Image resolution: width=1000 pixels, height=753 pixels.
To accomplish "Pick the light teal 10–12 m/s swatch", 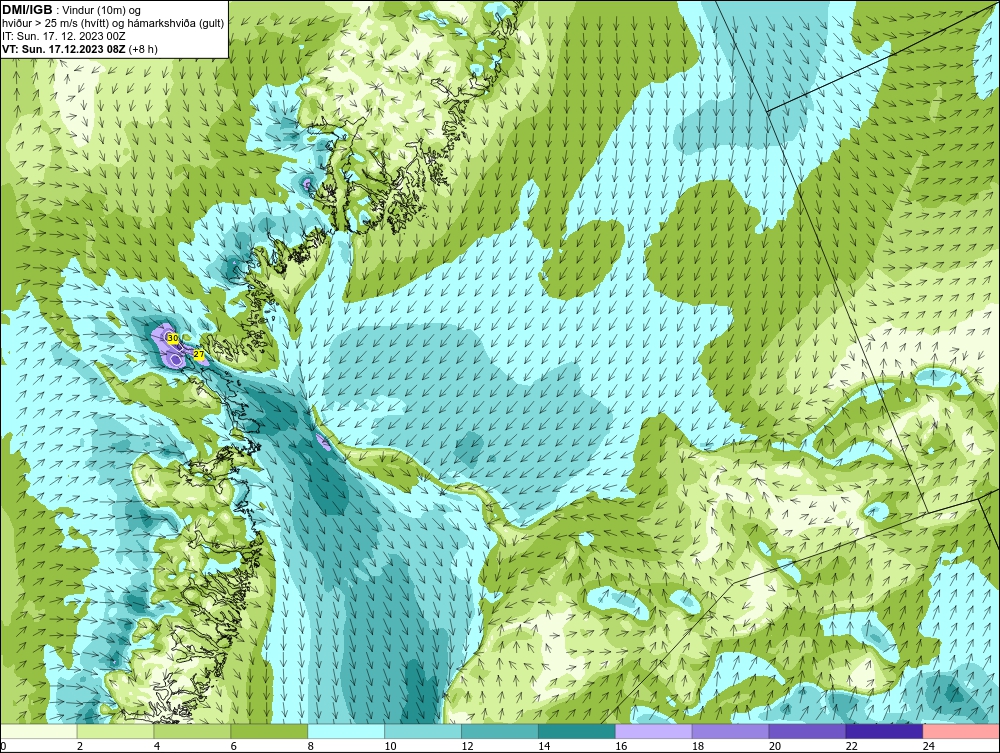I will 423,731.
